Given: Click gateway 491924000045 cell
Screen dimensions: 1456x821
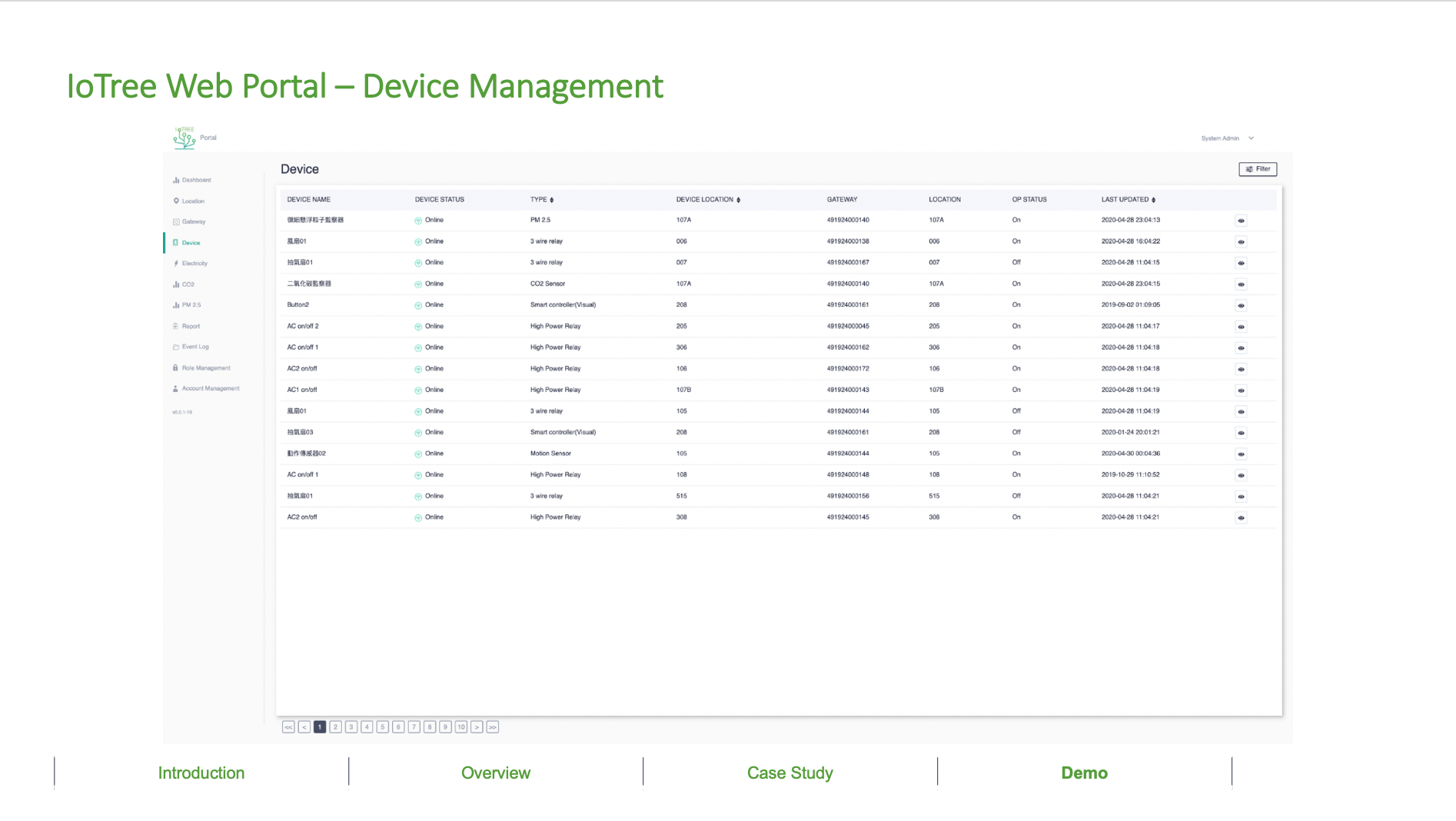Looking at the screenshot, I should 848,327.
